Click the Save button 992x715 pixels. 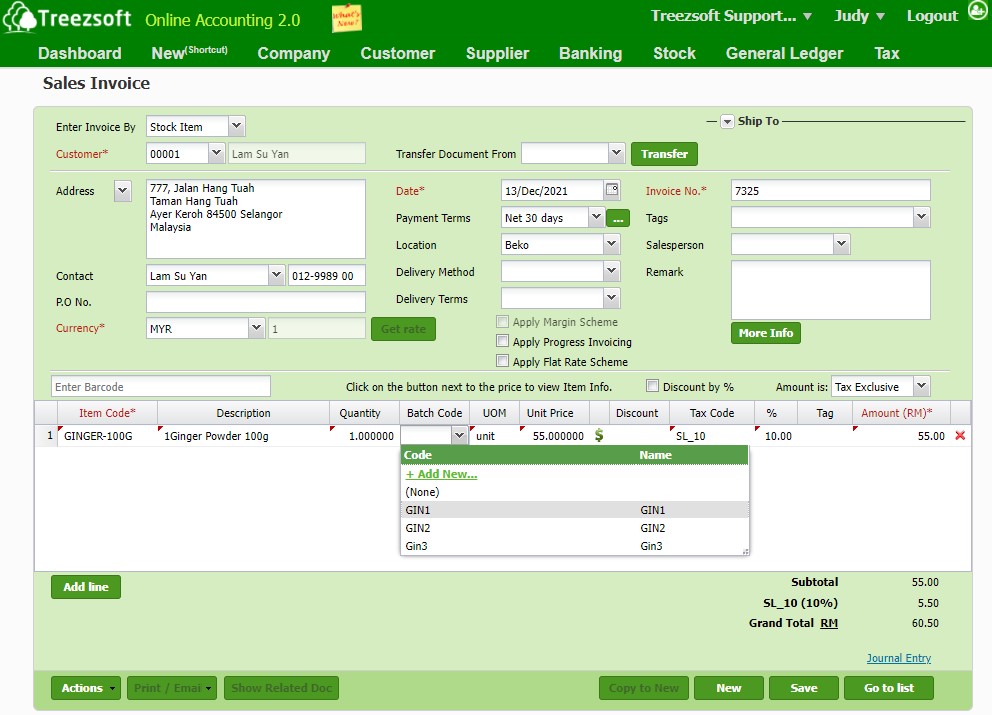tap(803, 688)
